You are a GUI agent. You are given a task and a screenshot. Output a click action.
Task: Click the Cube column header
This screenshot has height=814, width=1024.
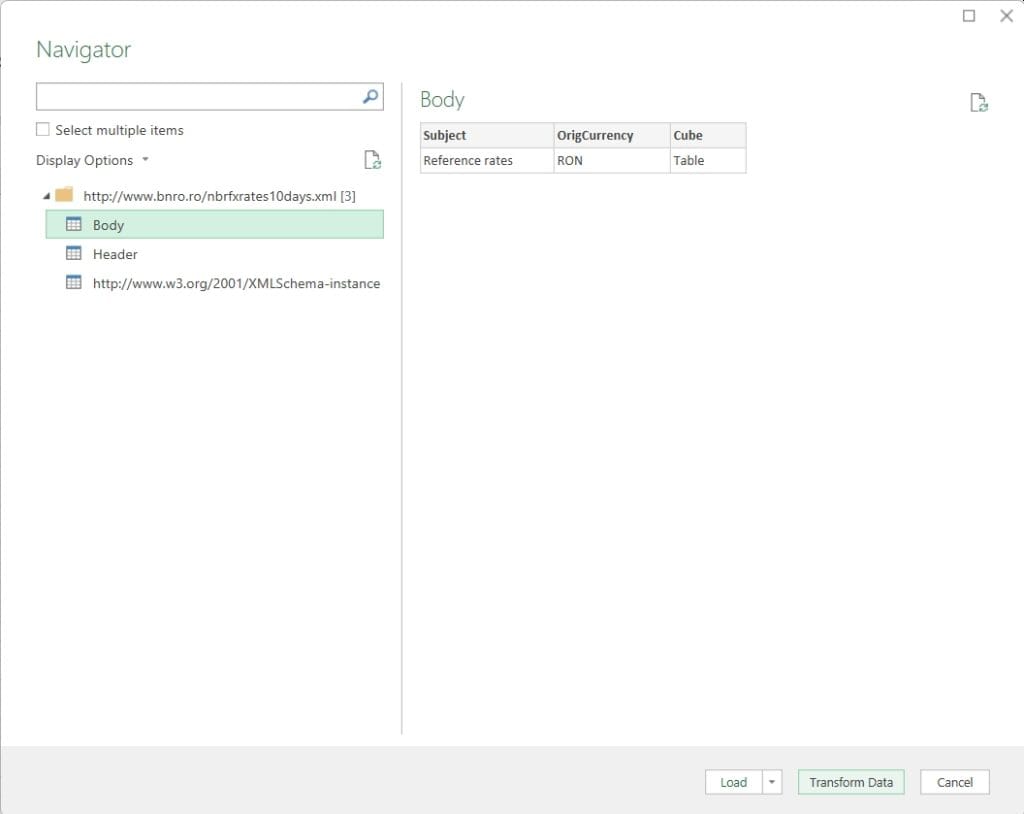point(708,135)
